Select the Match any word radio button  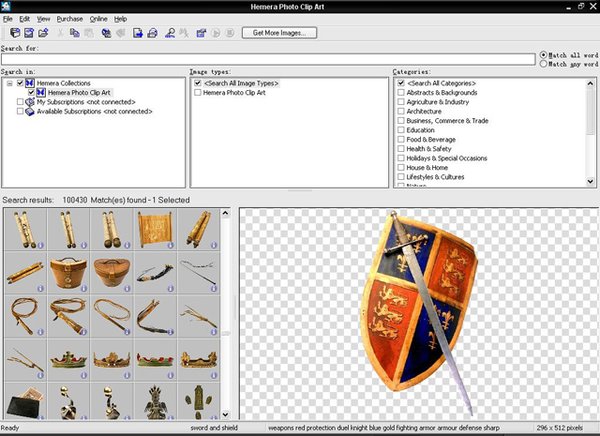pyautogui.click(x=543, y=64)
